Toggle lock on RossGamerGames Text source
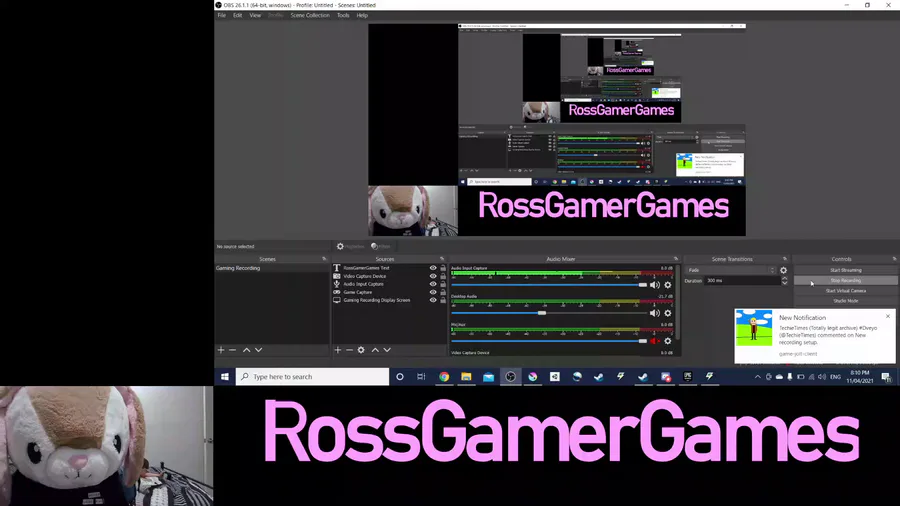This screenshot has width=900, height=506. (443, 268)
